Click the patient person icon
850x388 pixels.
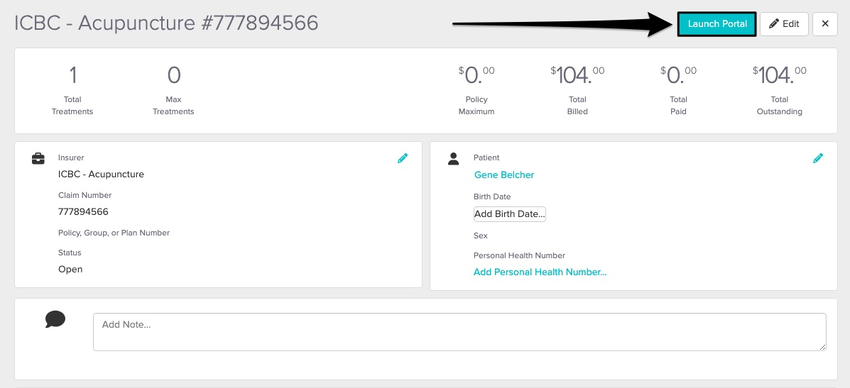[x=454, y=159]
